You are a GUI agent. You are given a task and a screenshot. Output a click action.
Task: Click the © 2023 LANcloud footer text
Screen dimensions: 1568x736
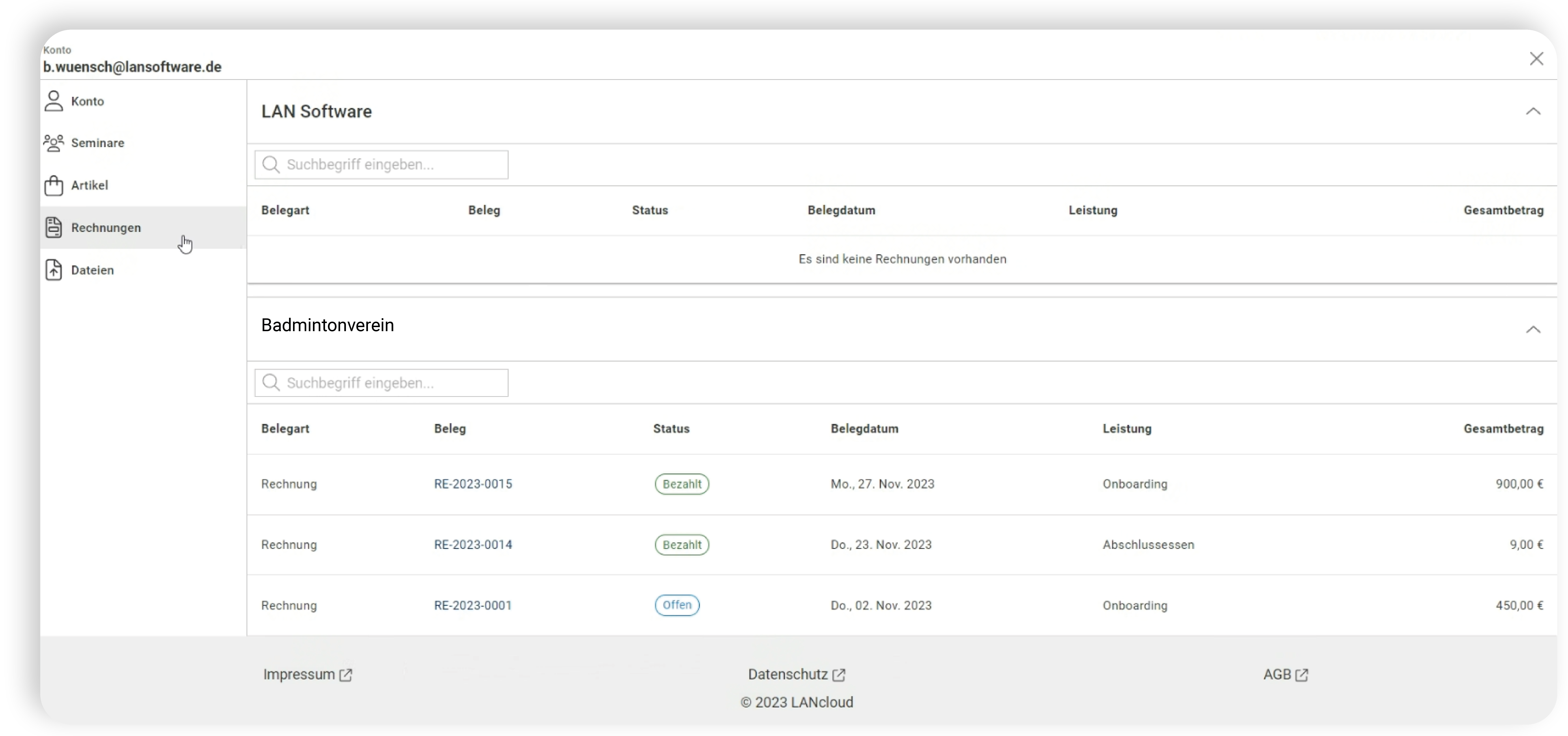[x=797, y=703]
